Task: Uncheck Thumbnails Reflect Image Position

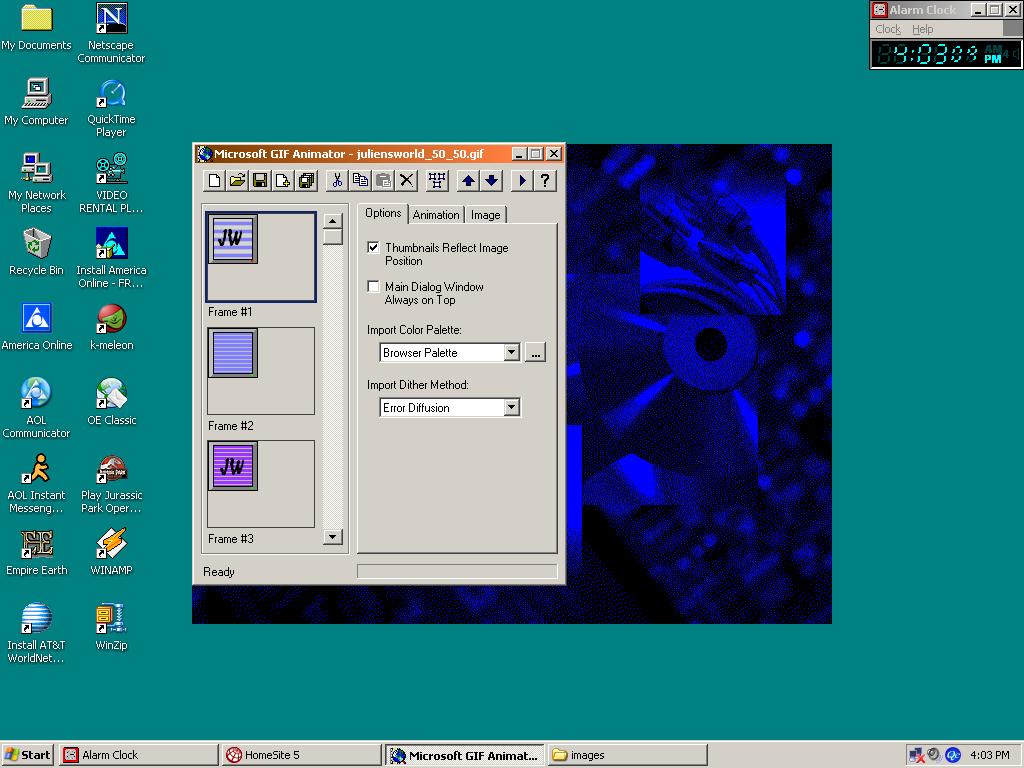Action: click(x=374, y=248)
